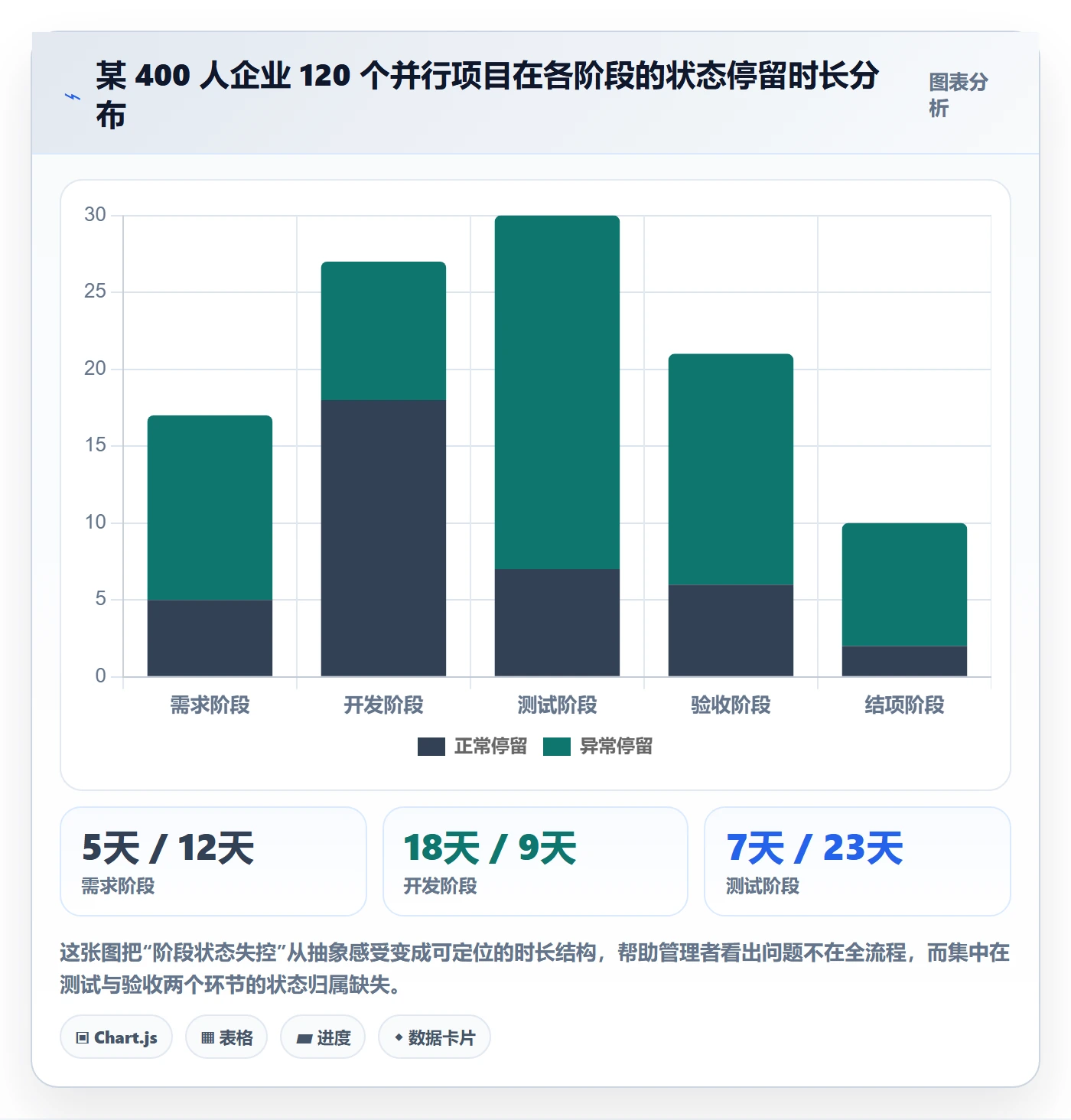Click the 测试阶段 green bar segment
Screen dimensions: 1071x1120
point(557,392)
